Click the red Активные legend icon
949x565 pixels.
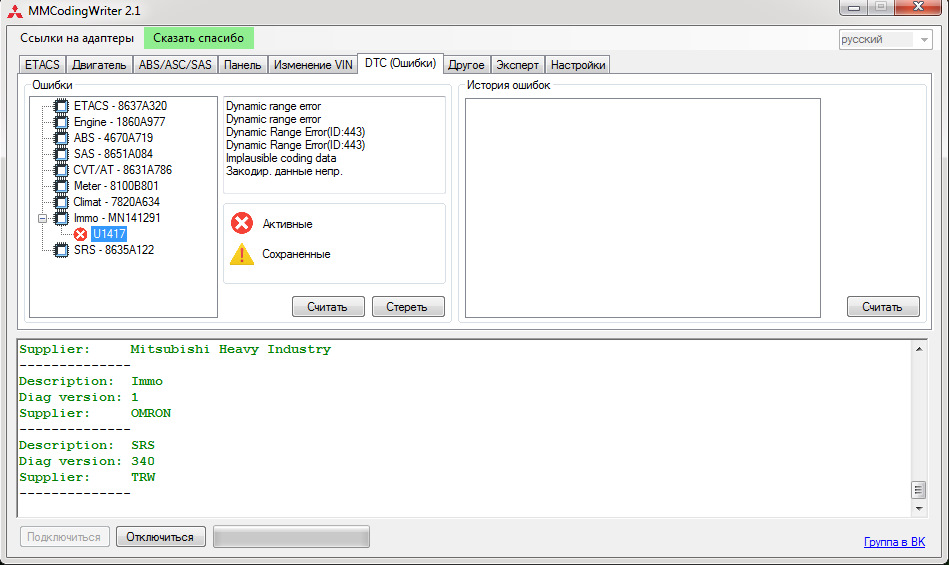241,223
